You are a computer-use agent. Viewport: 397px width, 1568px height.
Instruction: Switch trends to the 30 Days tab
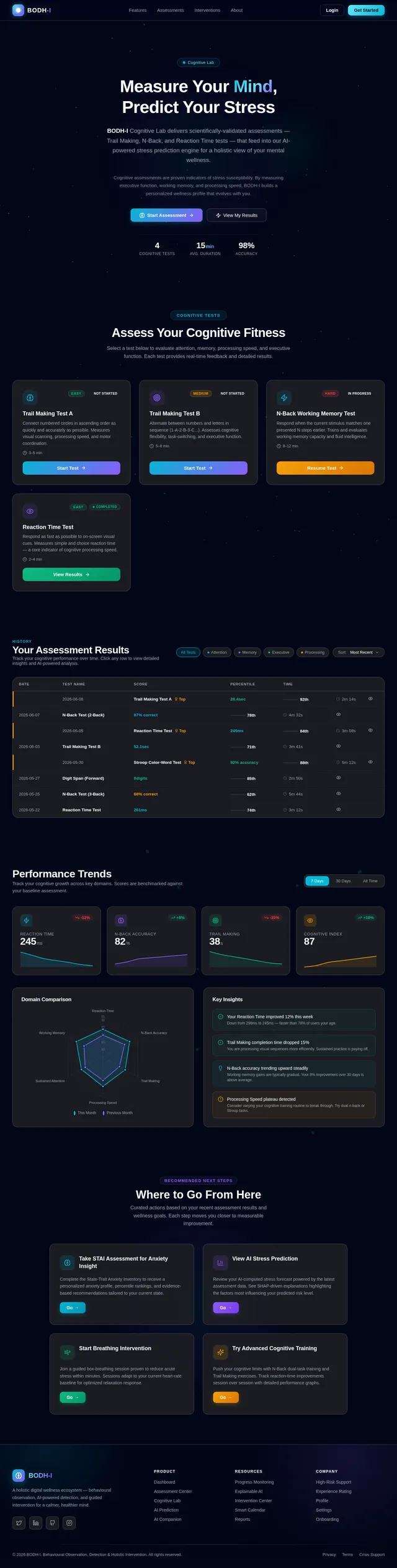coord(343,880)
